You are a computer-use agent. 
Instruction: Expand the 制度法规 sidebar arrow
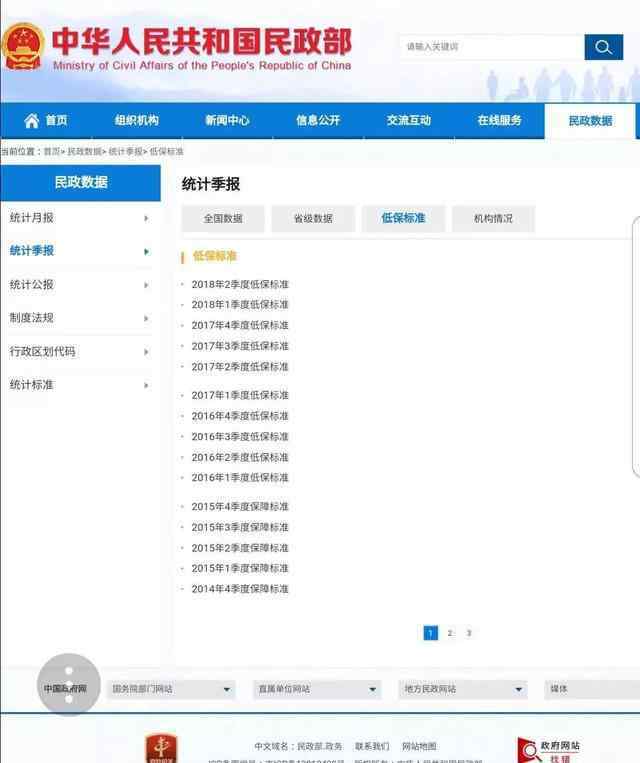tap(146, 319)
